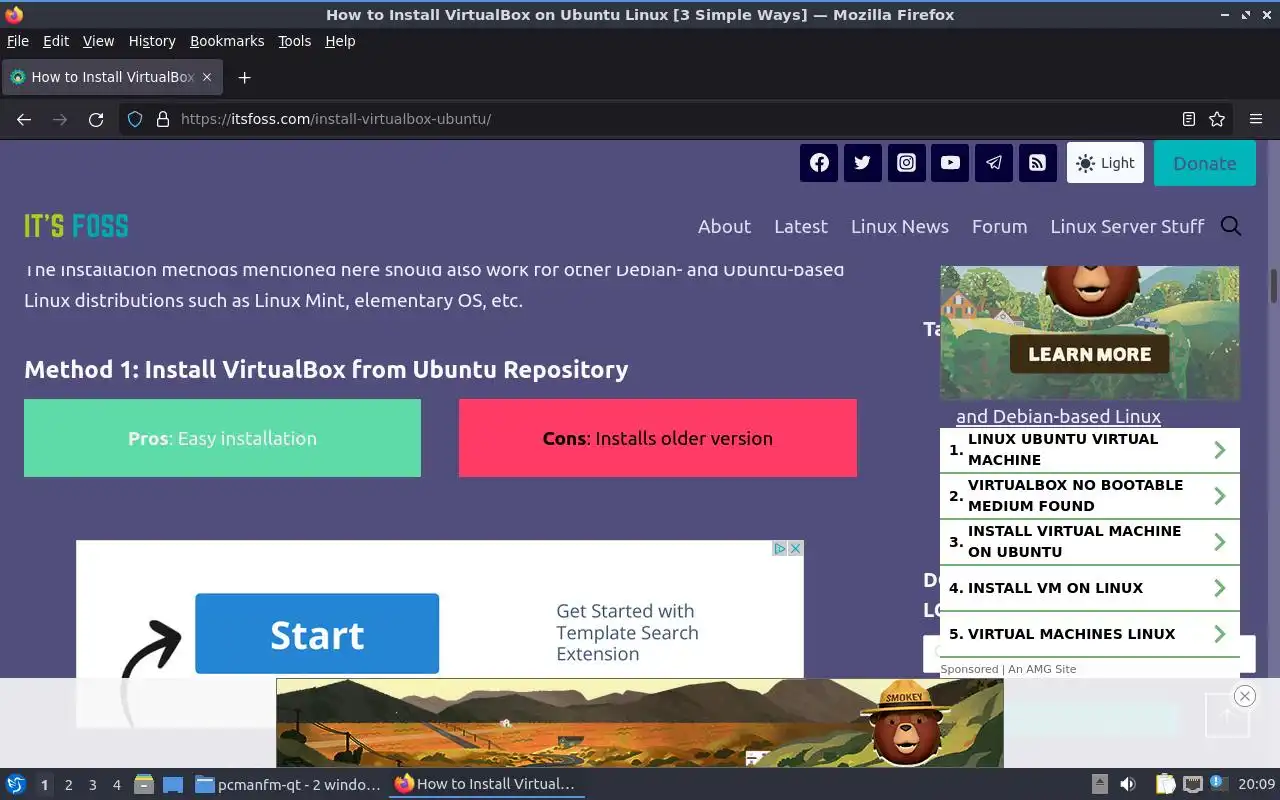Click LEARN MORE on Smokey ad
This screenshot has width=1280, height=800.
[x=1090, y=354]
